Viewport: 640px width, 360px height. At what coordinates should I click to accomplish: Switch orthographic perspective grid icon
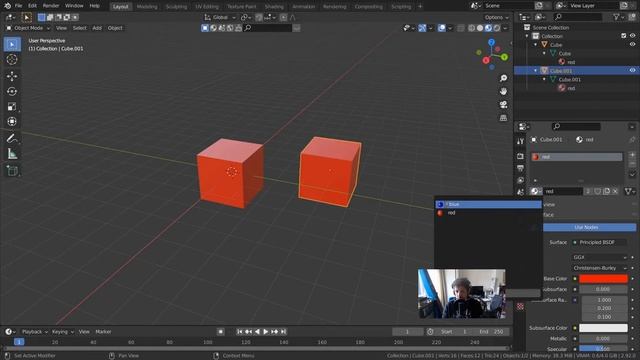click(504, 118)
